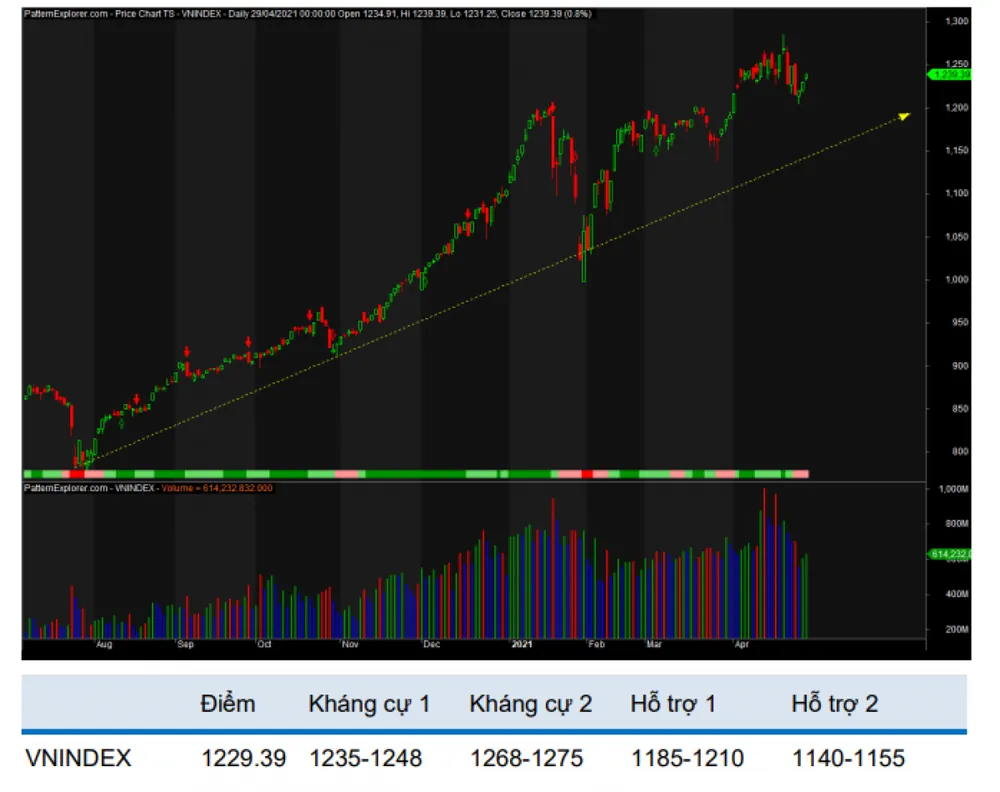Select the Aug label on time axis

pyautogui.click(x=103, y=646)
